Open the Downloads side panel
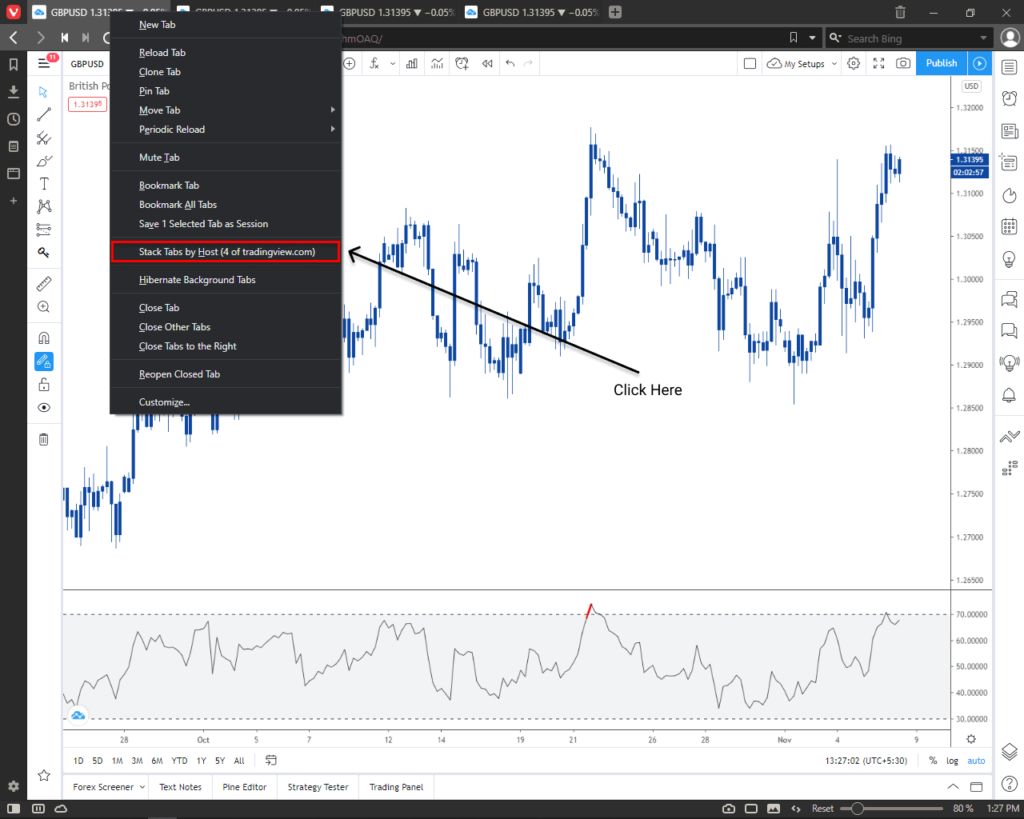The height and width of the screenshot is (819, 1024). [x=13, y=91]
